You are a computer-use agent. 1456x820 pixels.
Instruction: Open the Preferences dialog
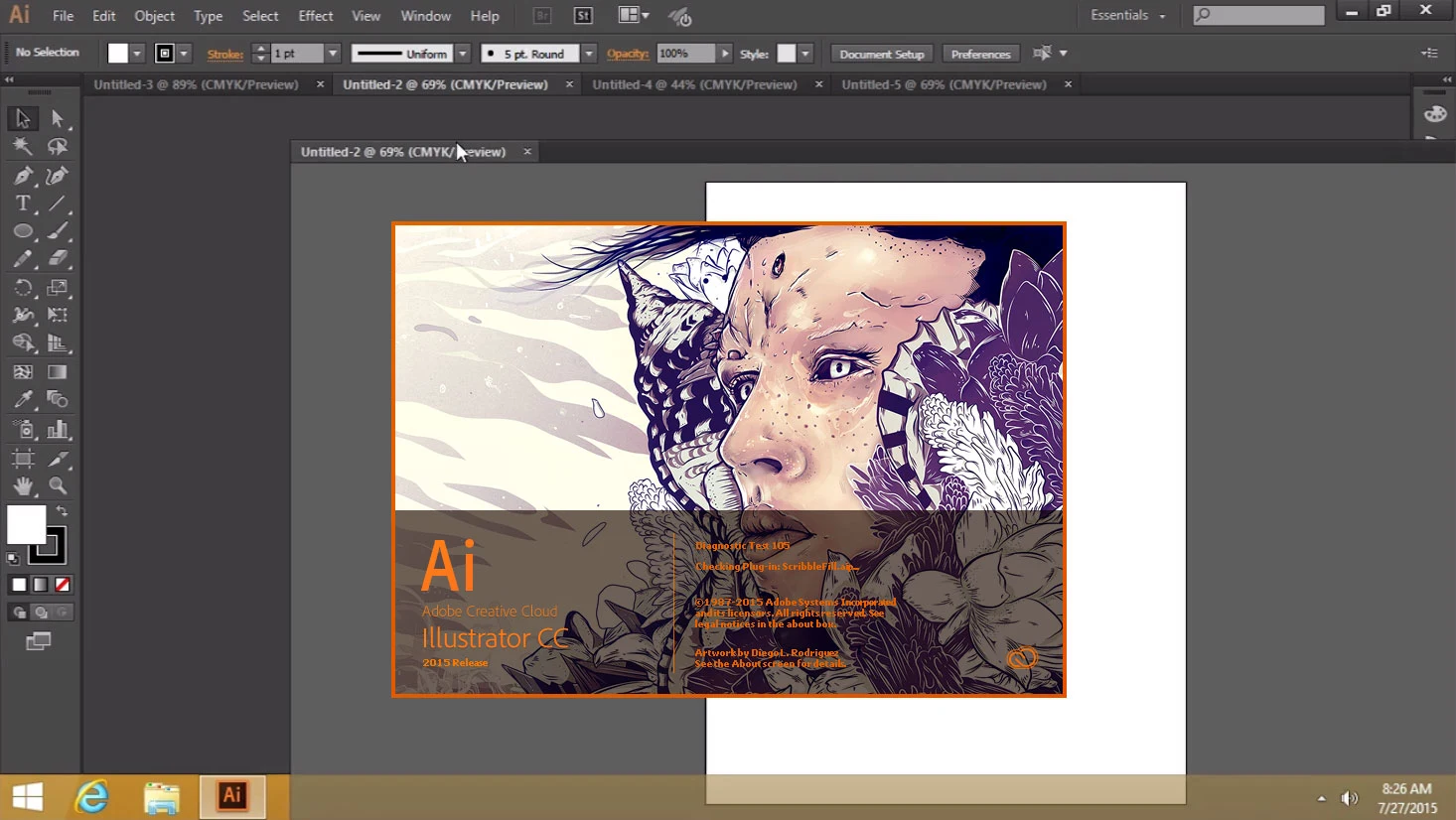pos(980,53)
